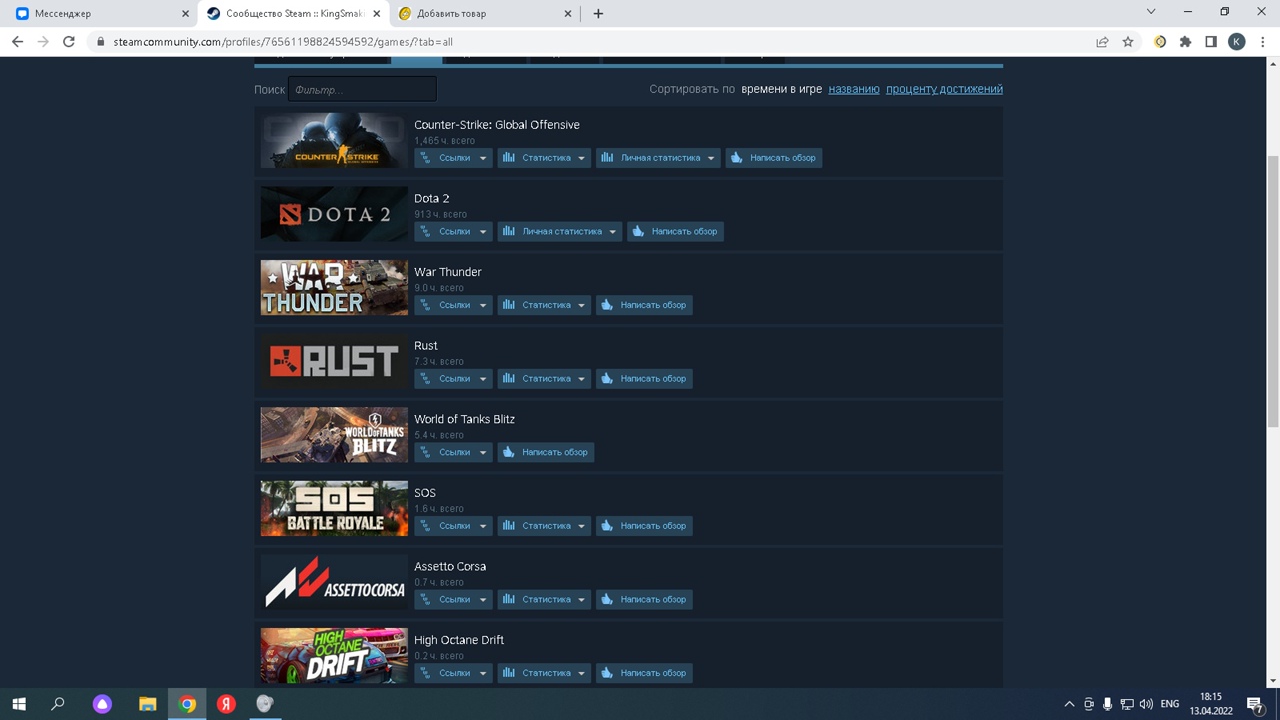Sort by времени в игре
This screenshot has height=720, width=1280.
pyautogui.click(x=781, y=89)
